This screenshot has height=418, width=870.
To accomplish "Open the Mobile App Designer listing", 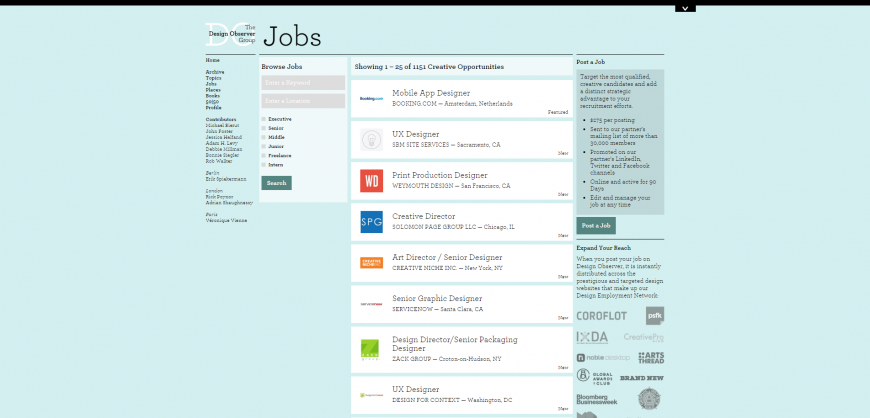I will (431, 93).
